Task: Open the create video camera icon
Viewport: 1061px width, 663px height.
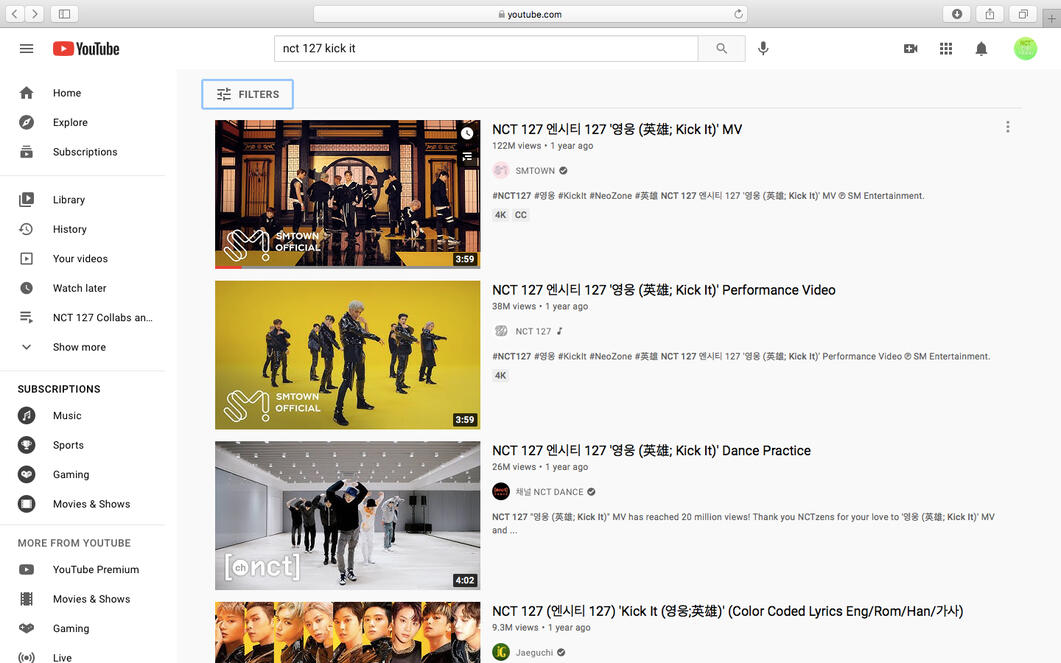Action: [x=910, y=49]
